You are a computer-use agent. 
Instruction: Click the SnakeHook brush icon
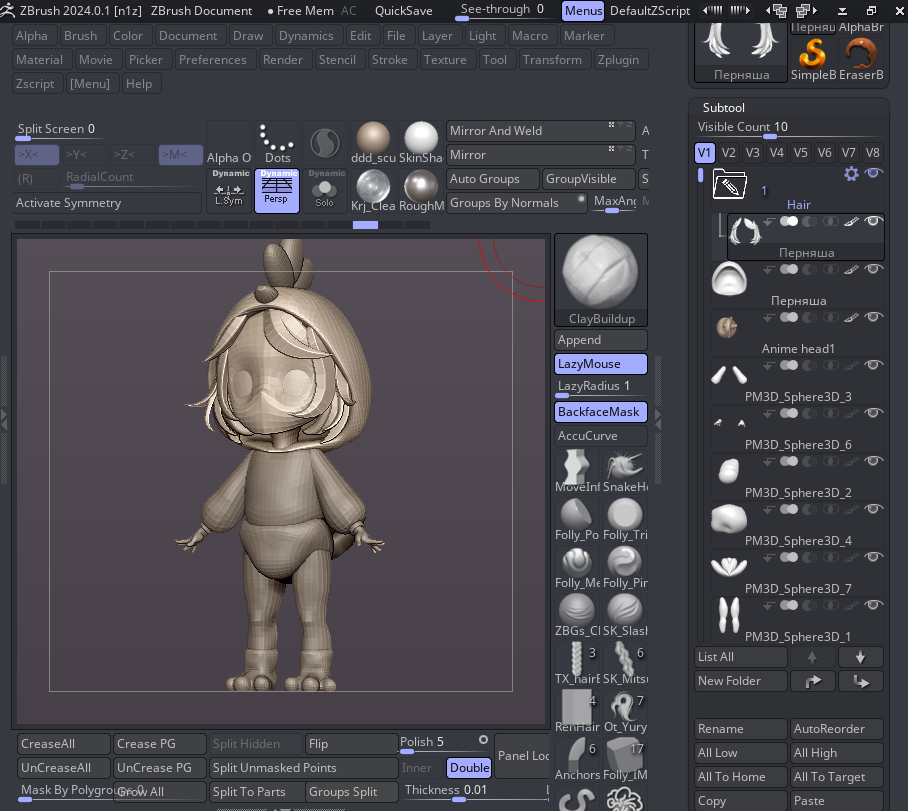coord(625,468)
